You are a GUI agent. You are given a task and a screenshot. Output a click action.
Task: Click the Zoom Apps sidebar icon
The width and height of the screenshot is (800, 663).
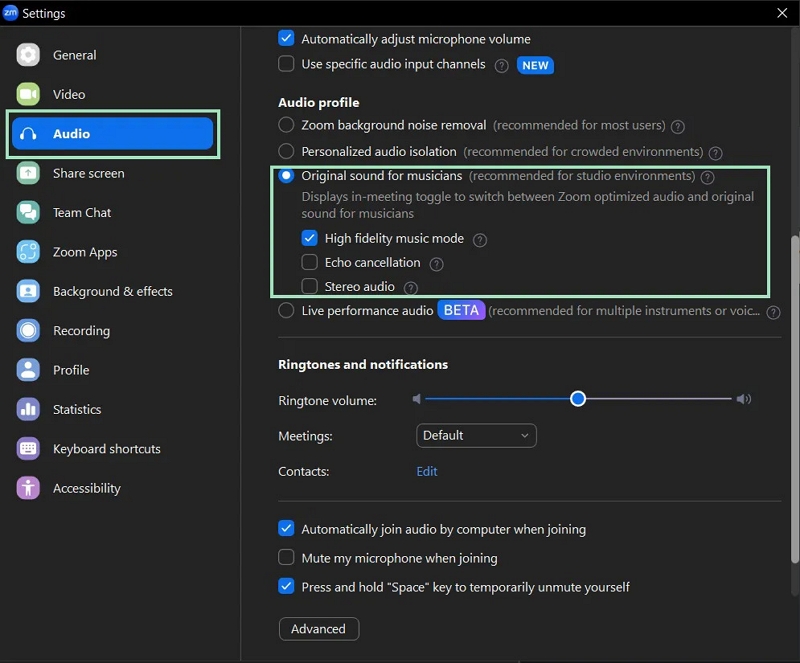pos(28,252)
